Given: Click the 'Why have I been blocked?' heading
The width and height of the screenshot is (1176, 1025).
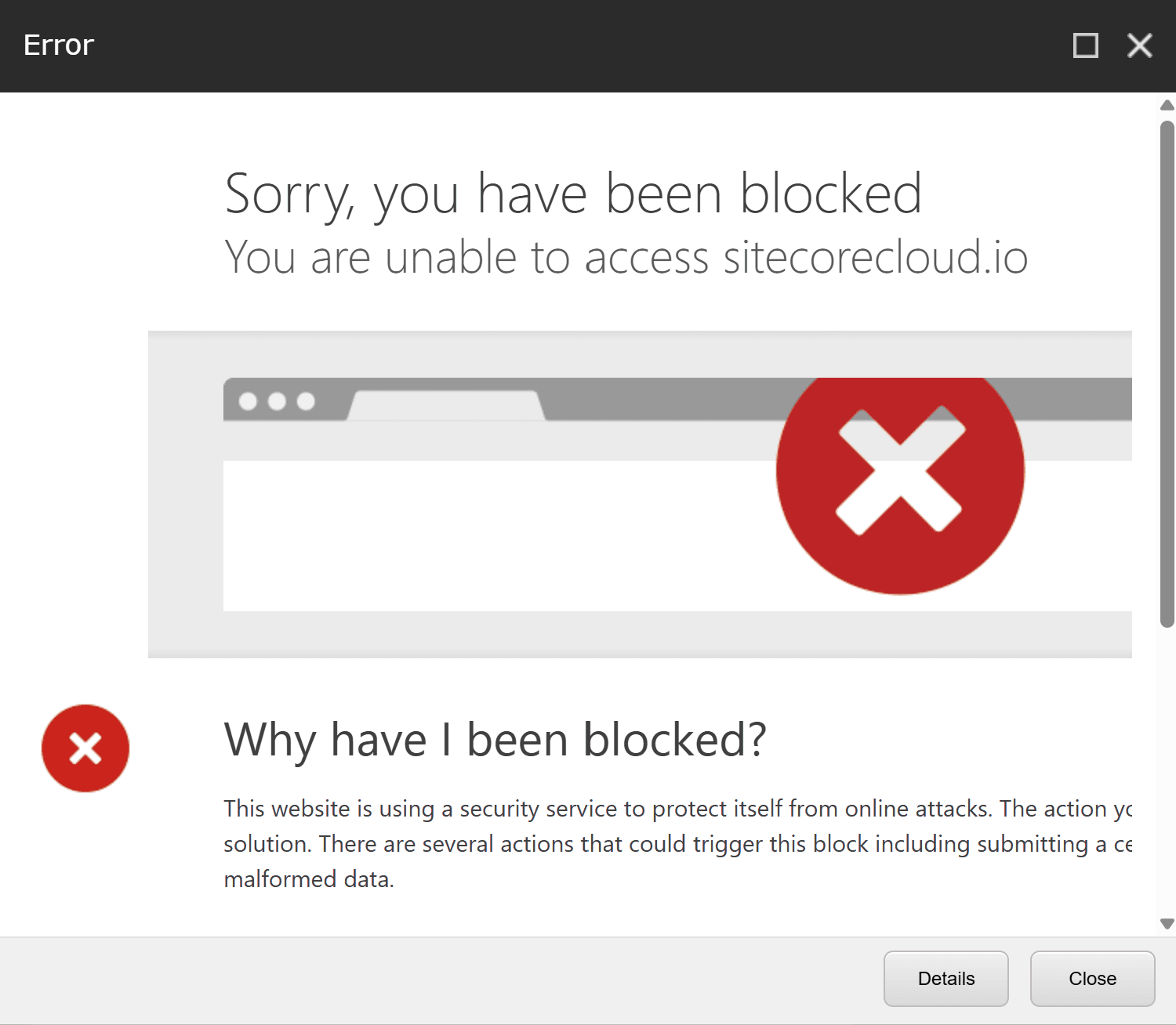Looking at the screenshot, I should point(495,740).
